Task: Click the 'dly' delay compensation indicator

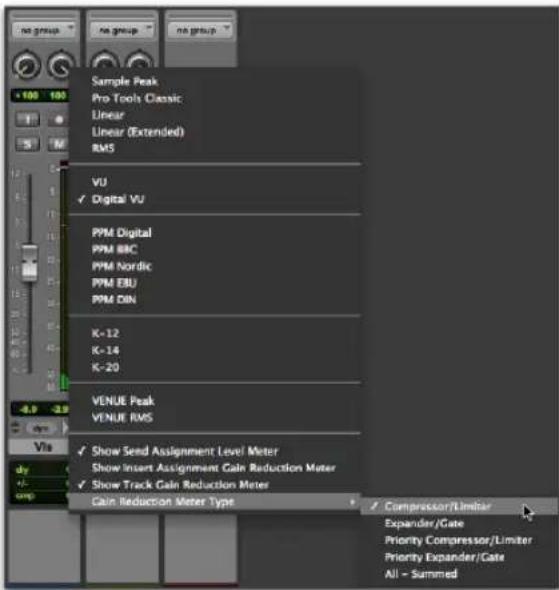Action: point(23,470)
